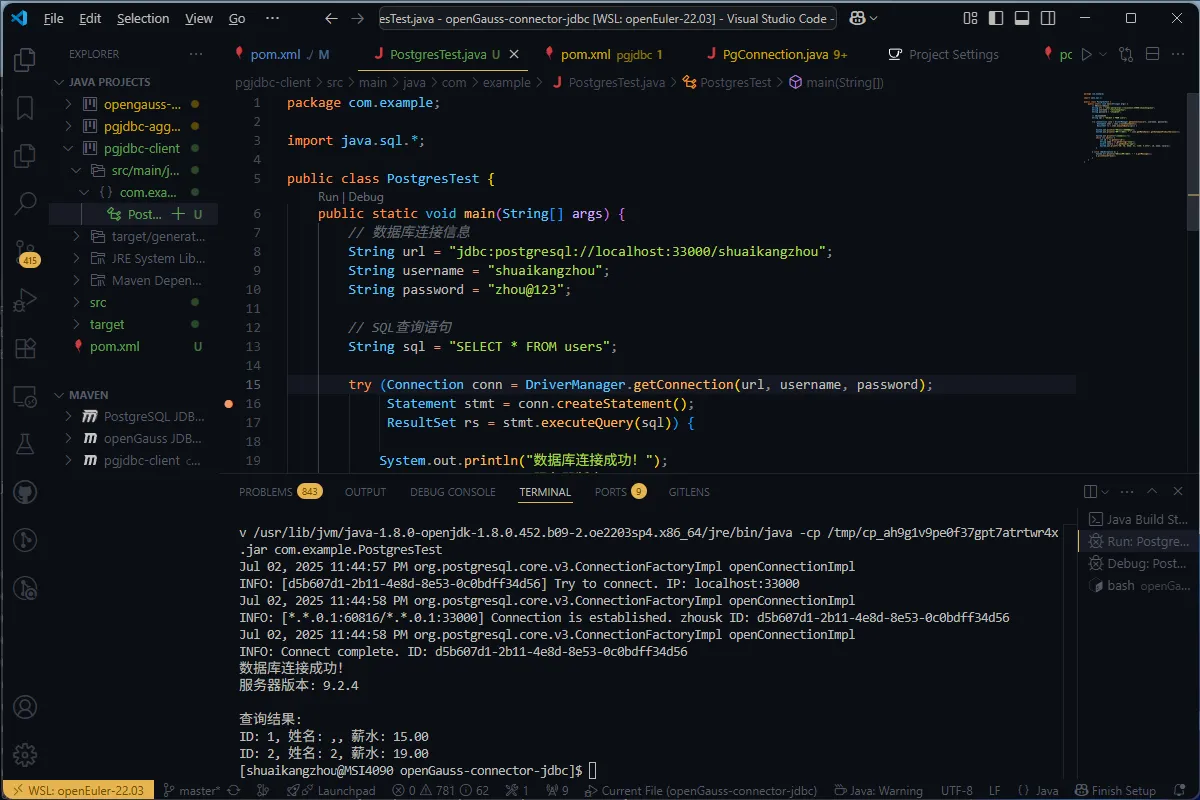Toggle Primary Side Bar visibility
The height and width of the screenshot is (800, 1200).
994,18
